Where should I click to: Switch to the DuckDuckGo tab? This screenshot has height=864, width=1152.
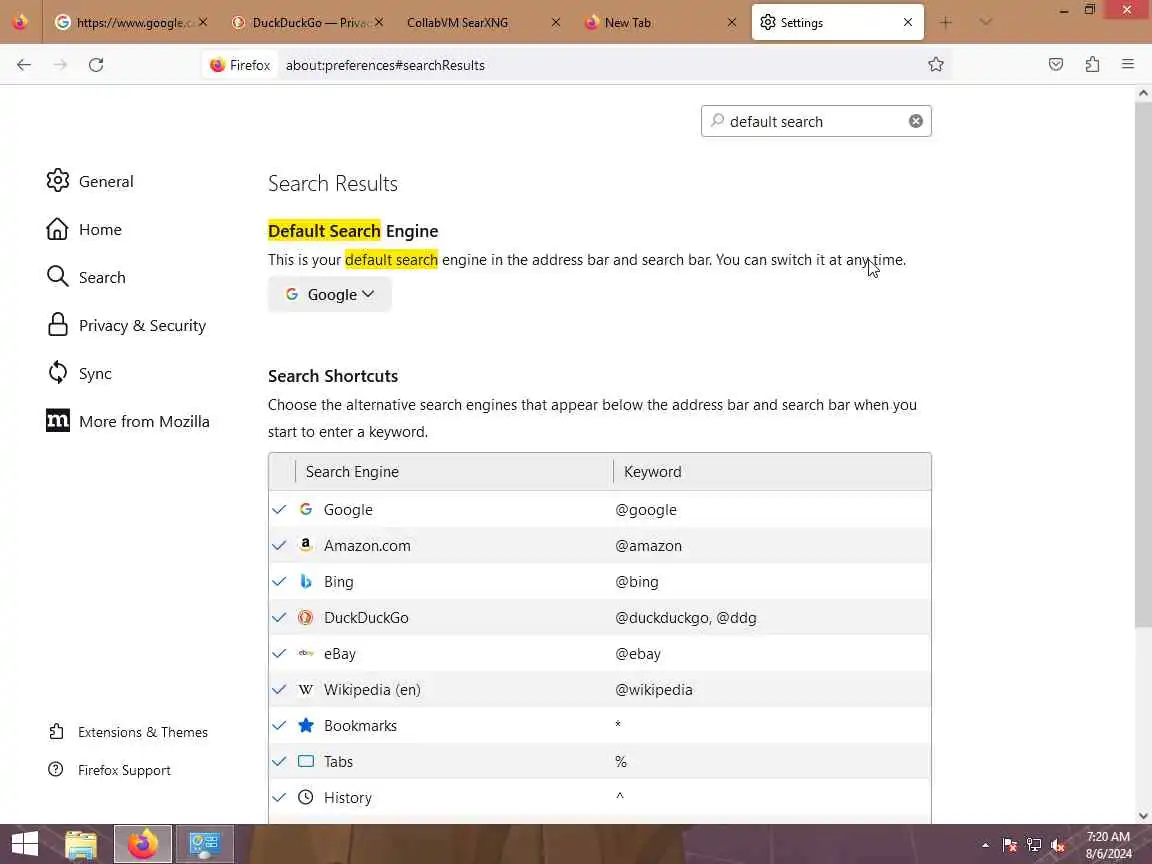click(x=309, y=23)
